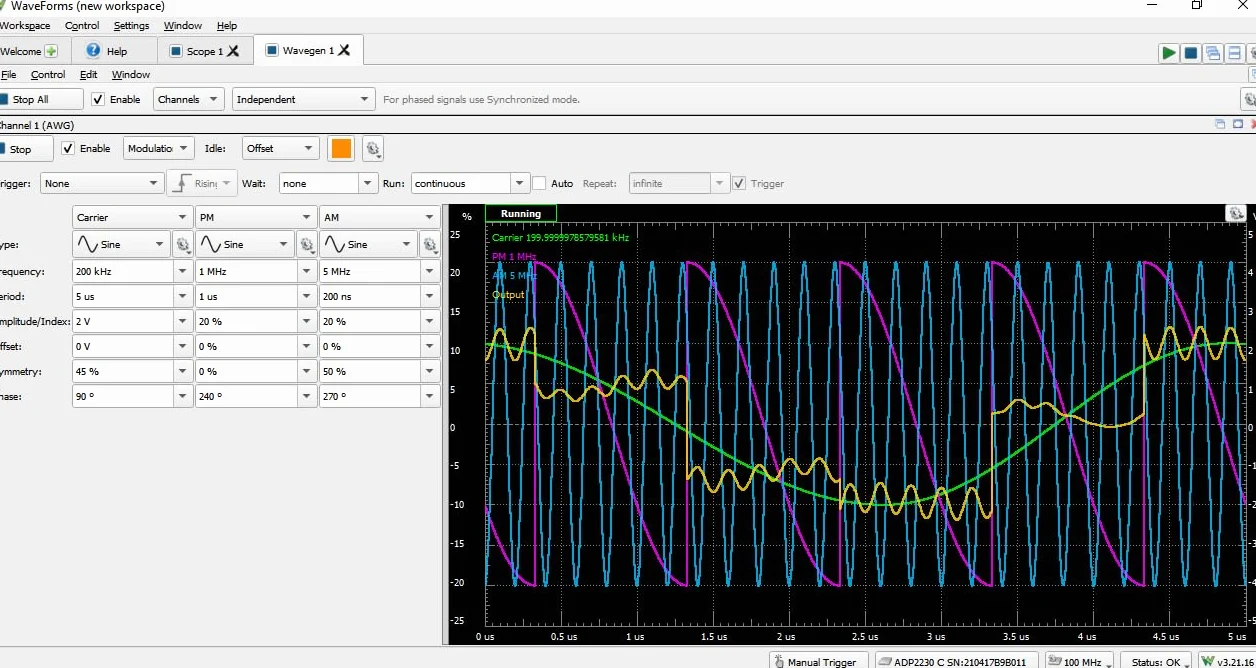Image resolution: width=1256 pixels, height=668 pixels.
Task: Open the Status: OK dropdown
Action: pyautogui.click(x=1157, y=661)
